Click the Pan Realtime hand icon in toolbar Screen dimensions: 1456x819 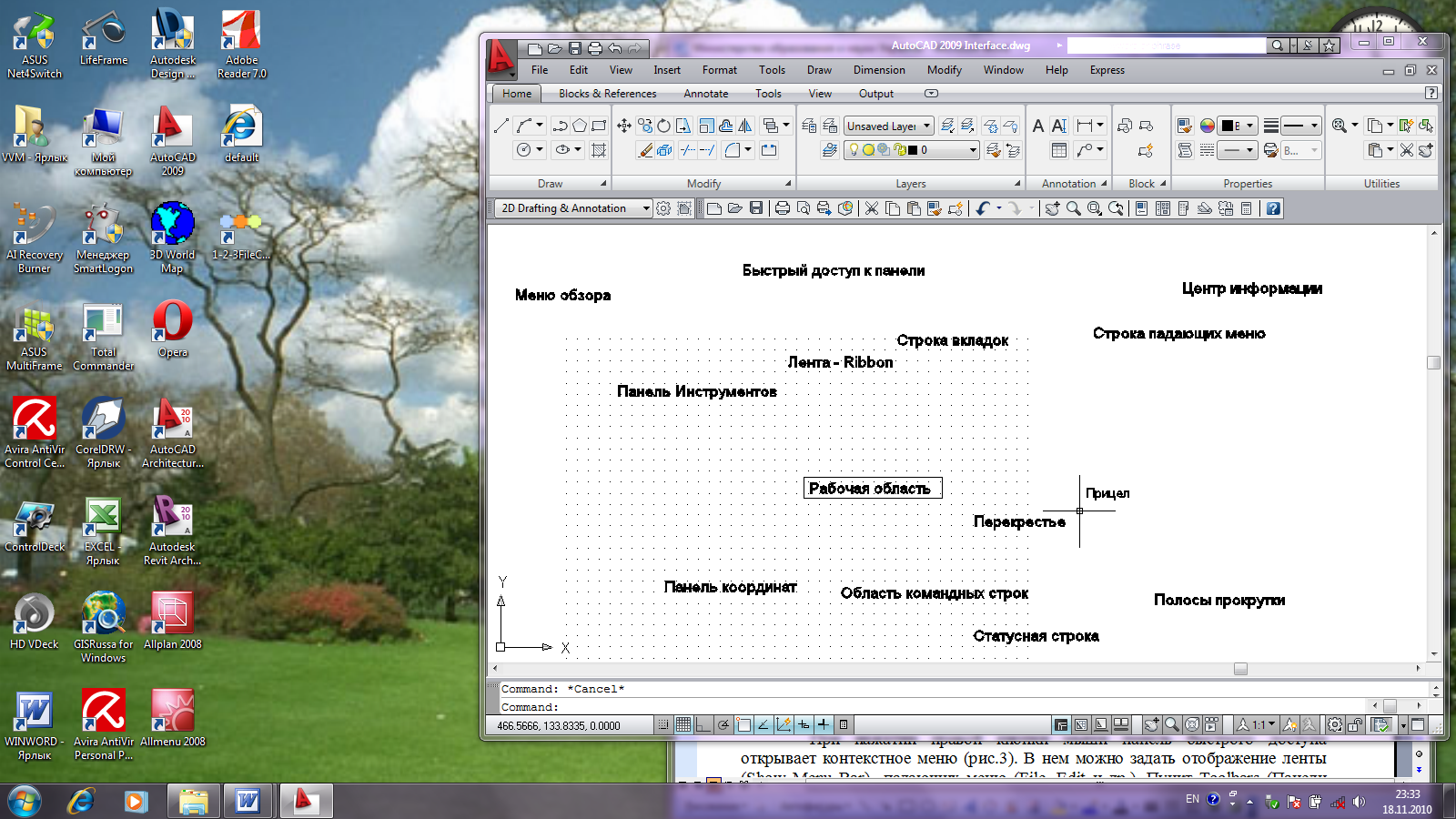(1052, 208)
